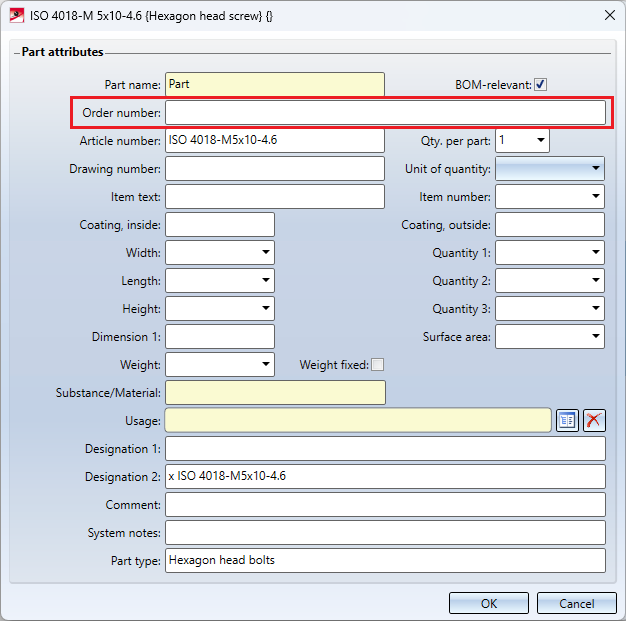Image resolution: width=626 pixels, height=621 pixels.
Task: Click into the Comment field
Action: point(385,504)
